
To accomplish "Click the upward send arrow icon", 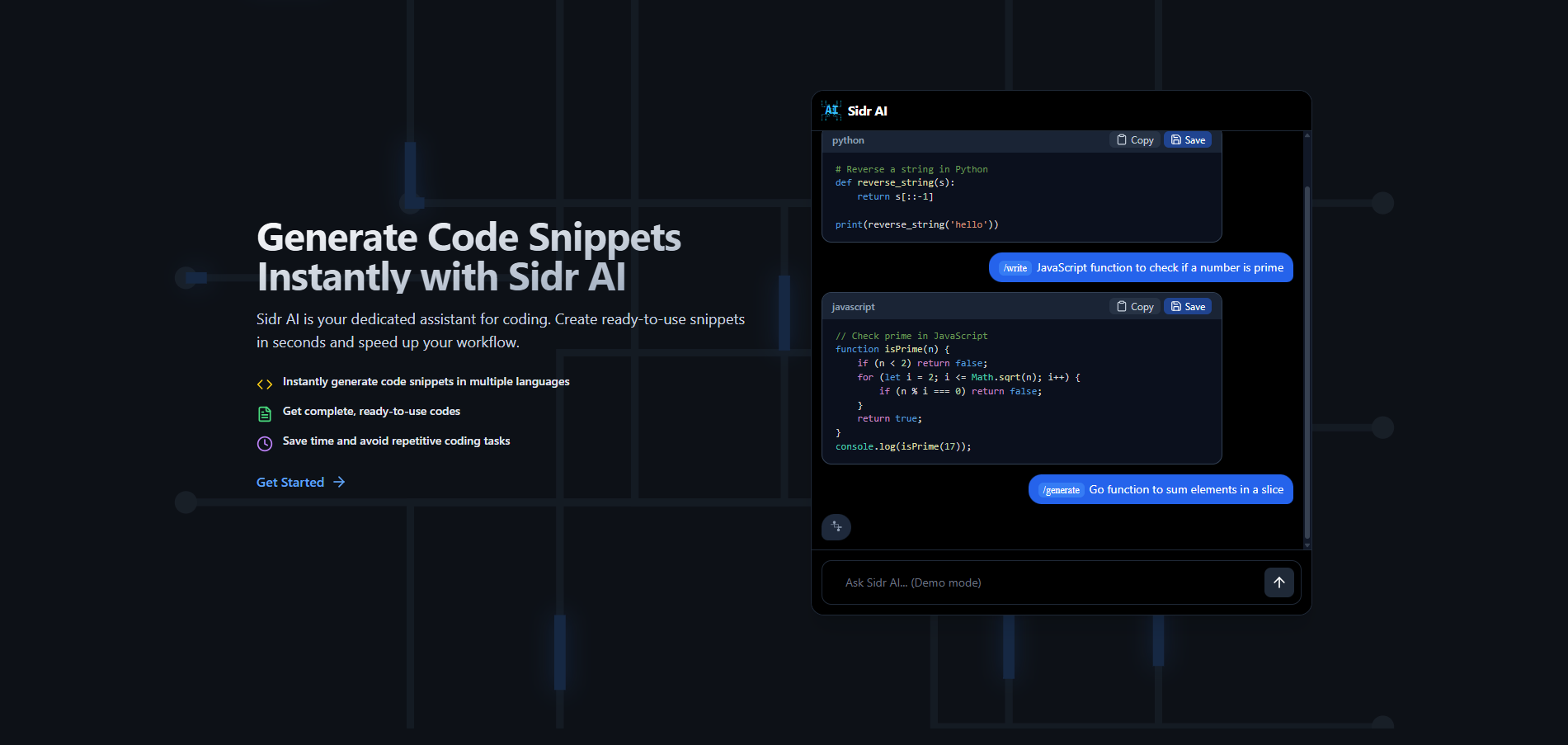I will pyautogui.click(x=1279, y=582).
